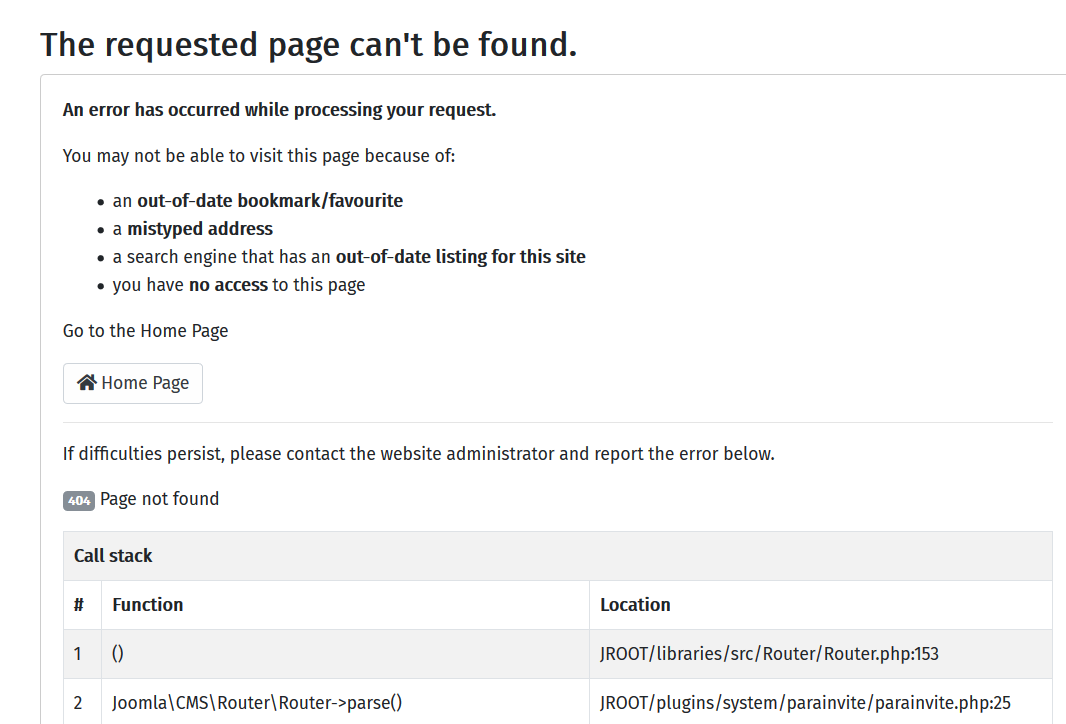The width and height of the screenshot is (1066, 724).
Task: Click the page title 'The requested page can't be found.'
Action: (309, 45)
